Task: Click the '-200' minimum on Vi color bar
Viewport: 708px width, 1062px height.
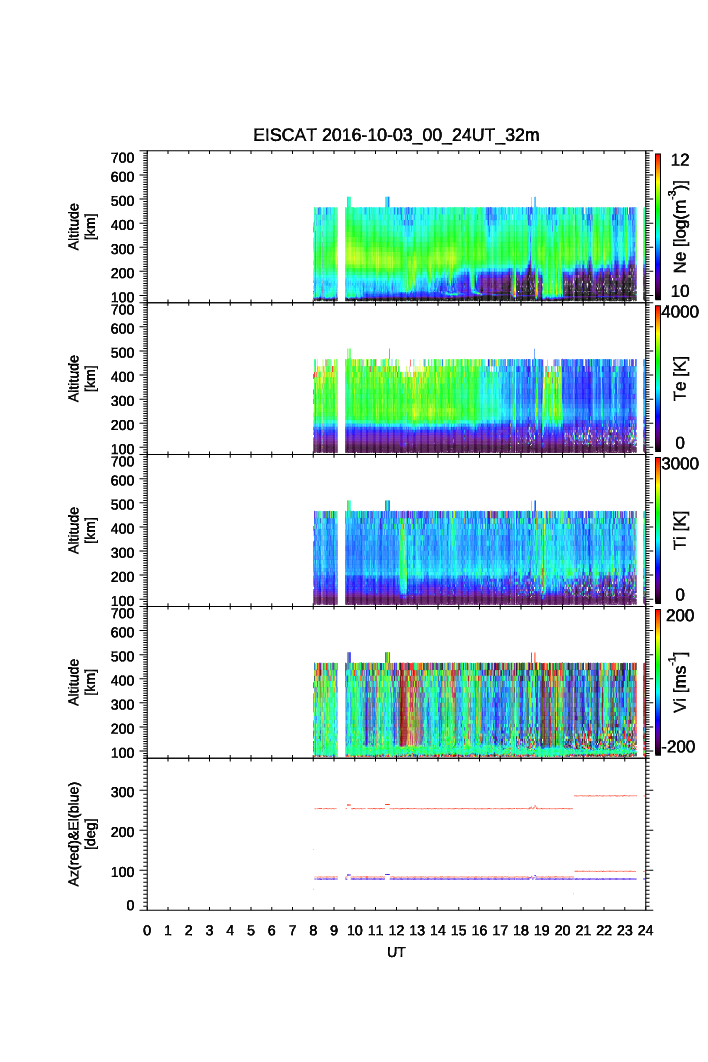Action: click(678, 746)
